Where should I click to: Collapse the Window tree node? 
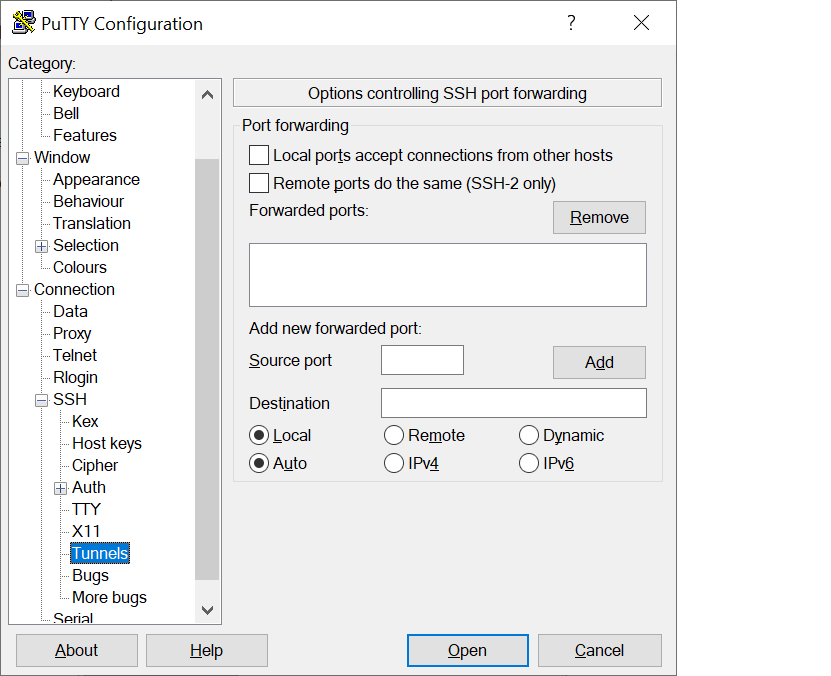(x=22, y=158)
